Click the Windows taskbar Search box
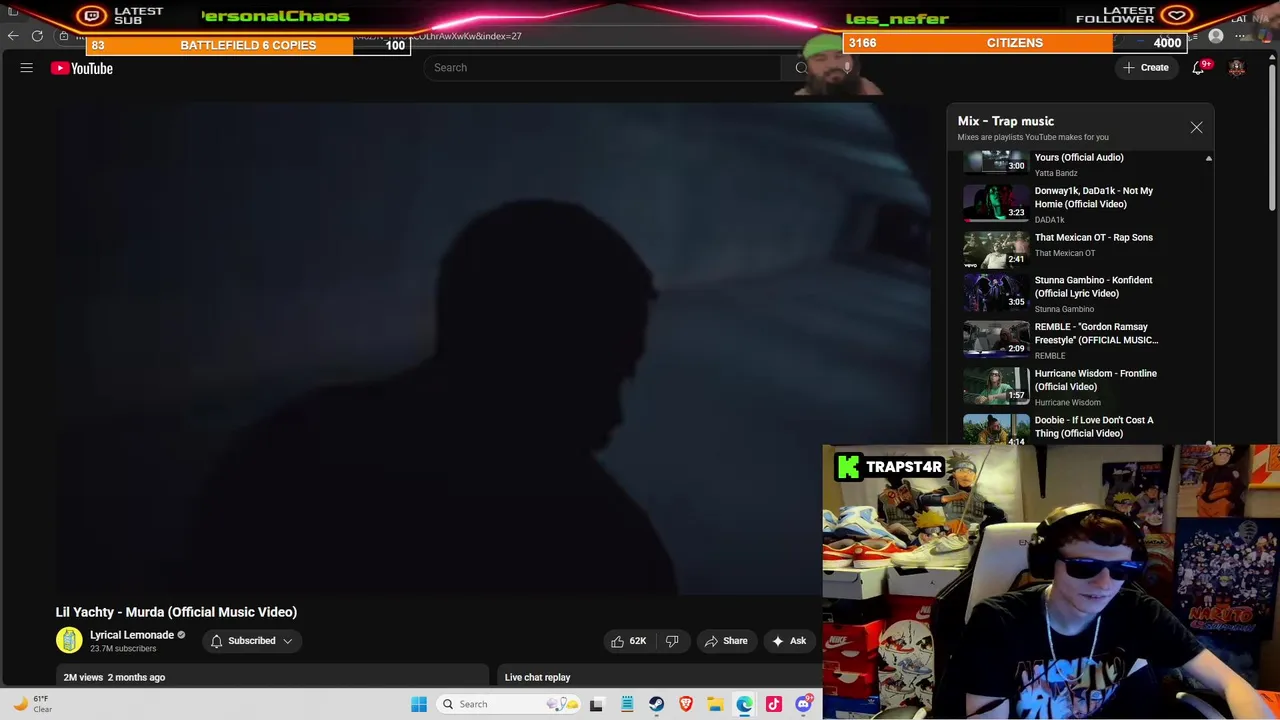The height and width of the screenshot is (720, 1280). point(507,704)
